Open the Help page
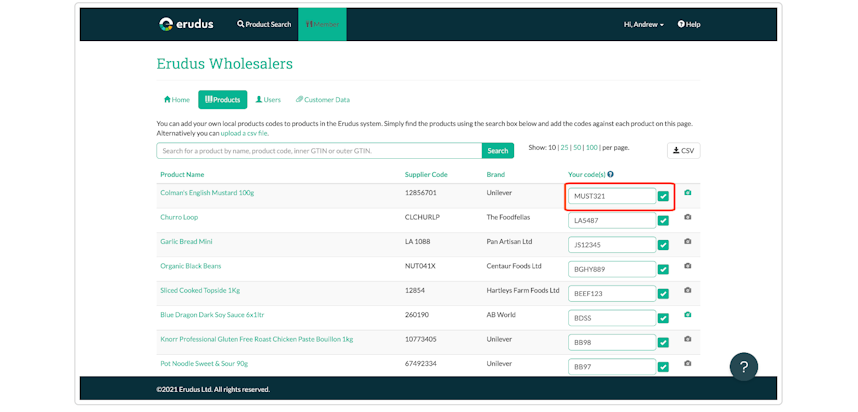Viewport: 858px width, 412px height. (x=689, y=25)
